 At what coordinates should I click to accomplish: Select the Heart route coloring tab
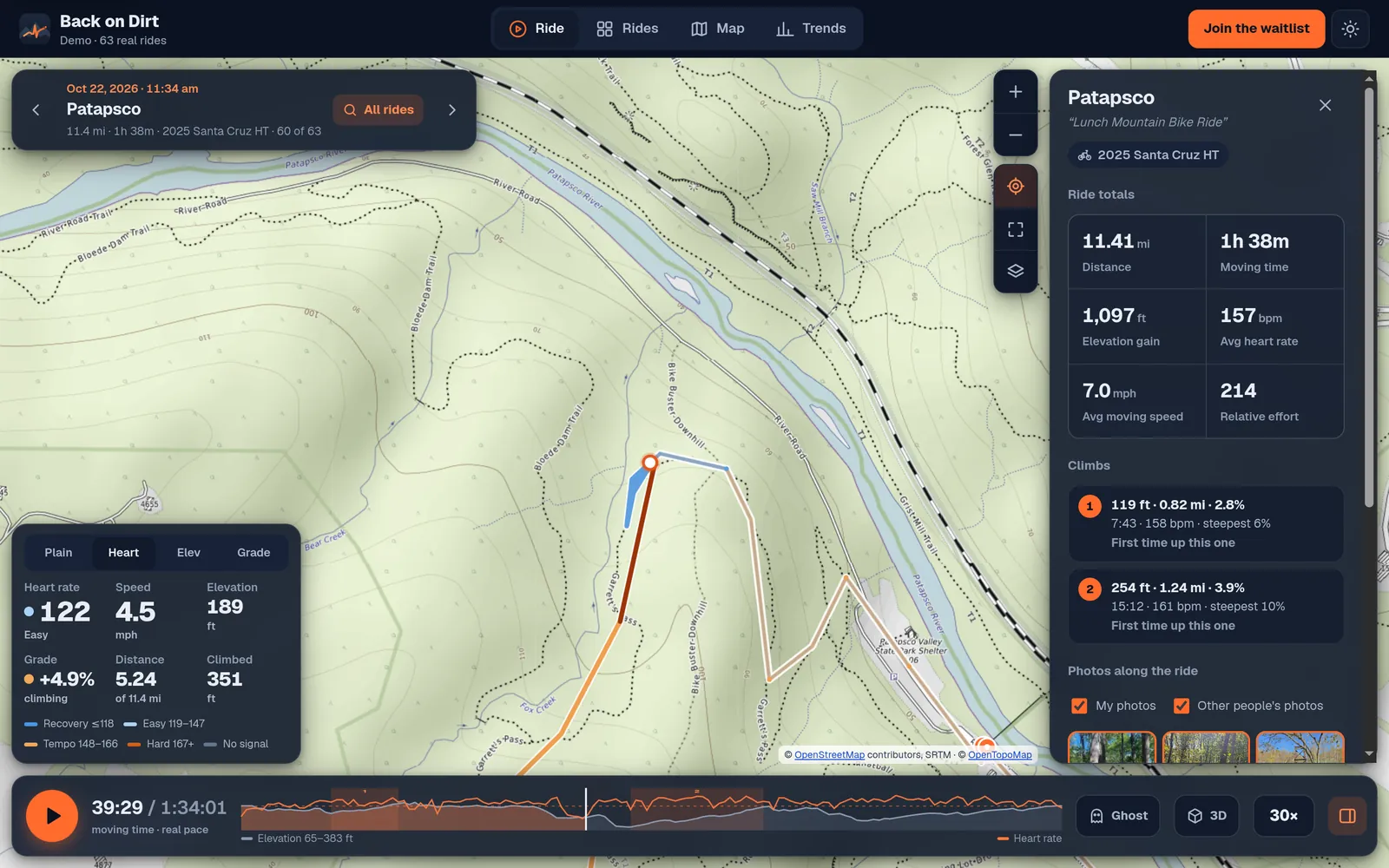[123, 553]
